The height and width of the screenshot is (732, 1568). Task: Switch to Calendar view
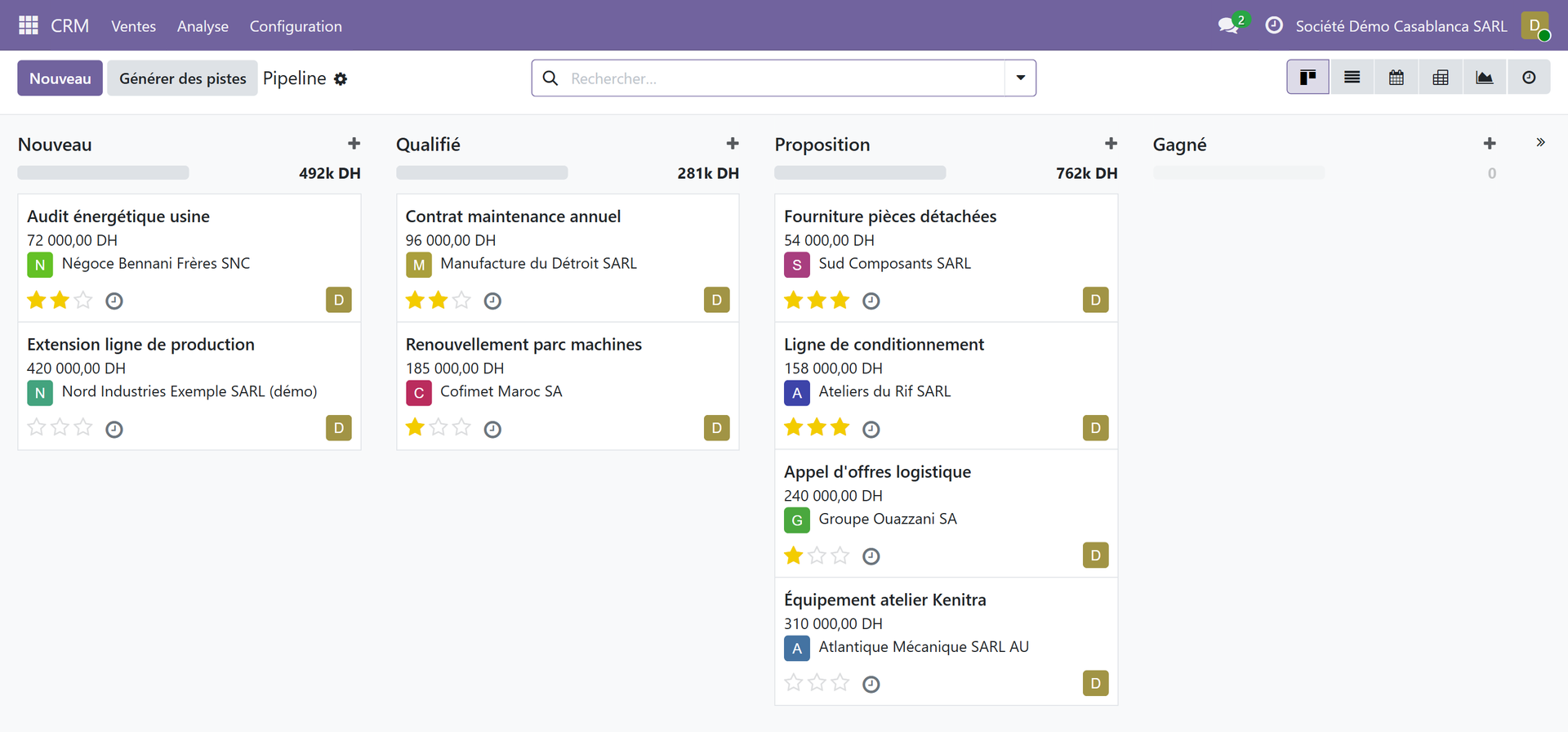tap(1396, 78)
